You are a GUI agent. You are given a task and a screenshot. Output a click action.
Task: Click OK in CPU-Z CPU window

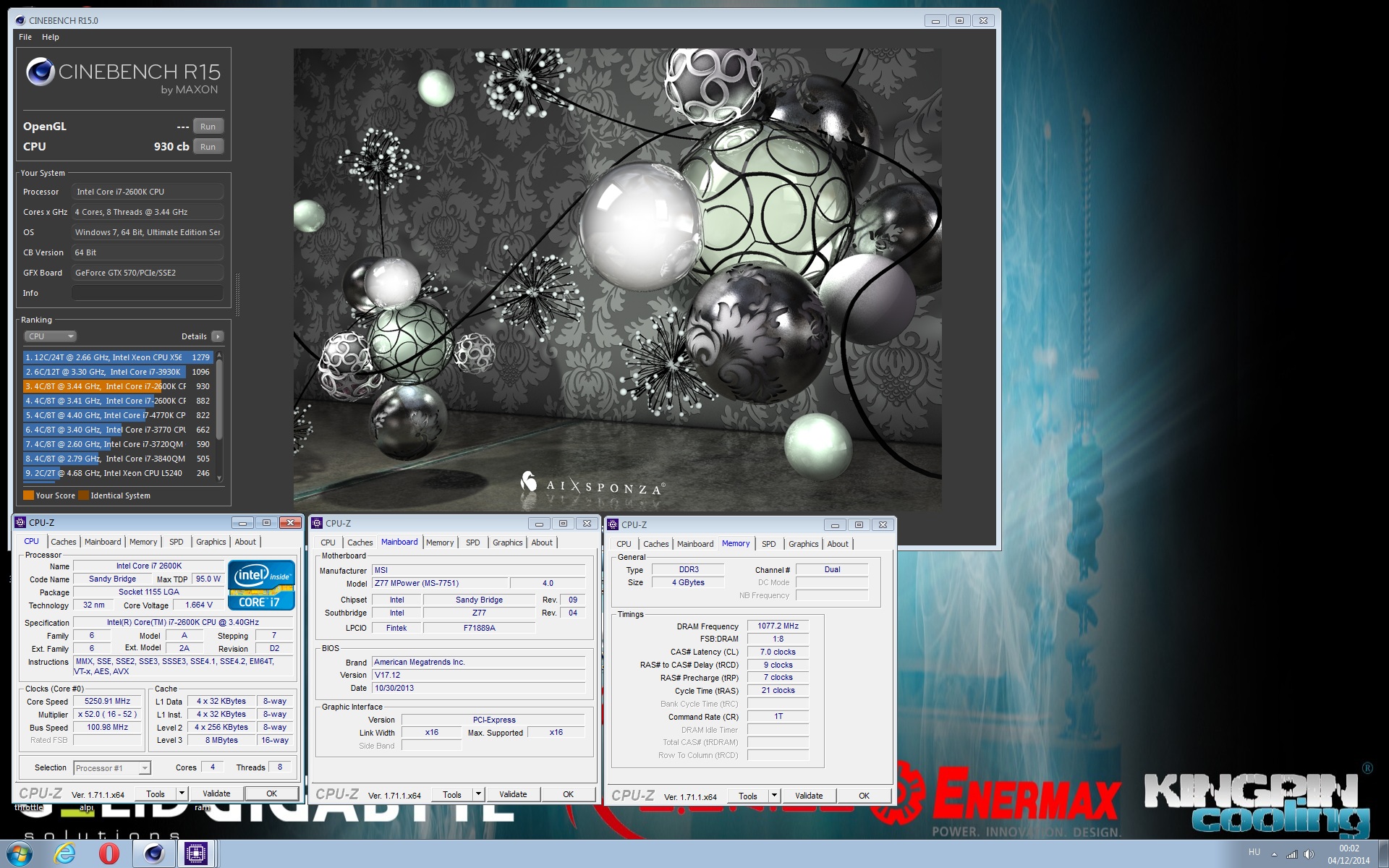pos(272,793)
